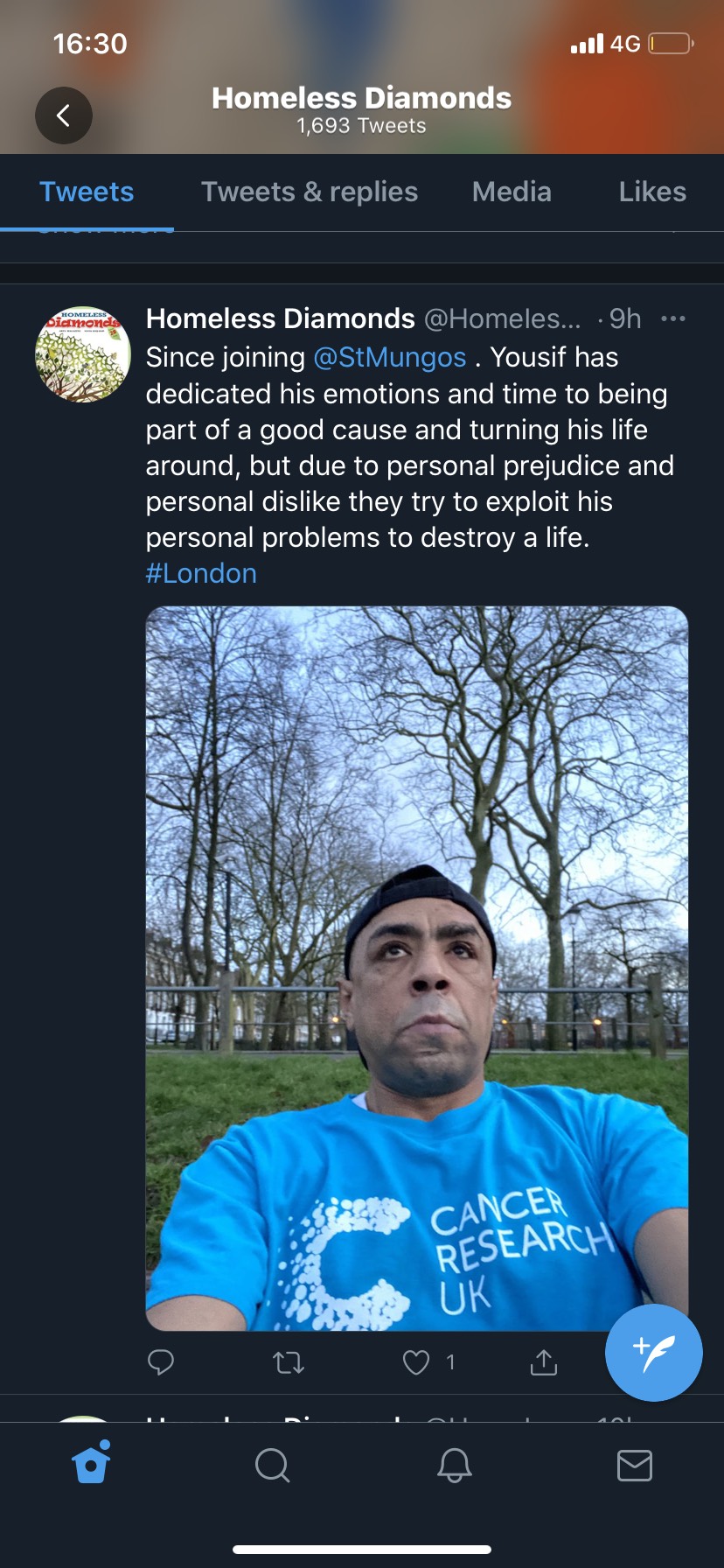Switch to the Media tab
Viewport: 724px width, 1568px height.
tap(512, 192)
